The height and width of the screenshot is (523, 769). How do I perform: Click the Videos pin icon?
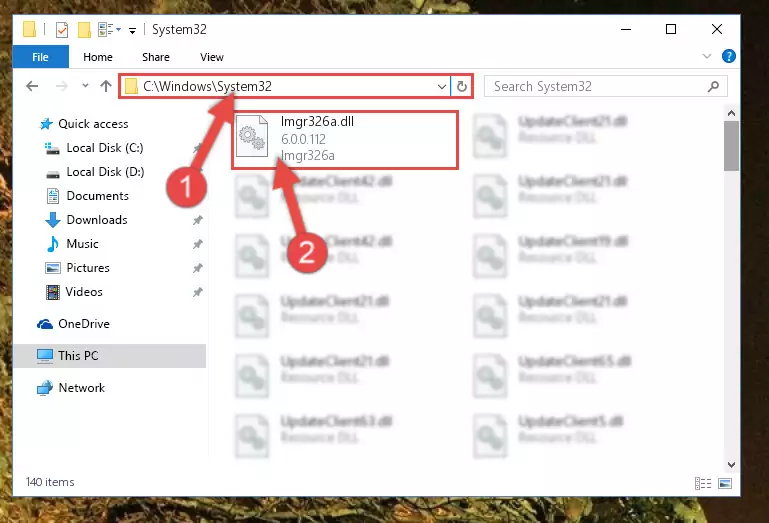pos(198,292)
